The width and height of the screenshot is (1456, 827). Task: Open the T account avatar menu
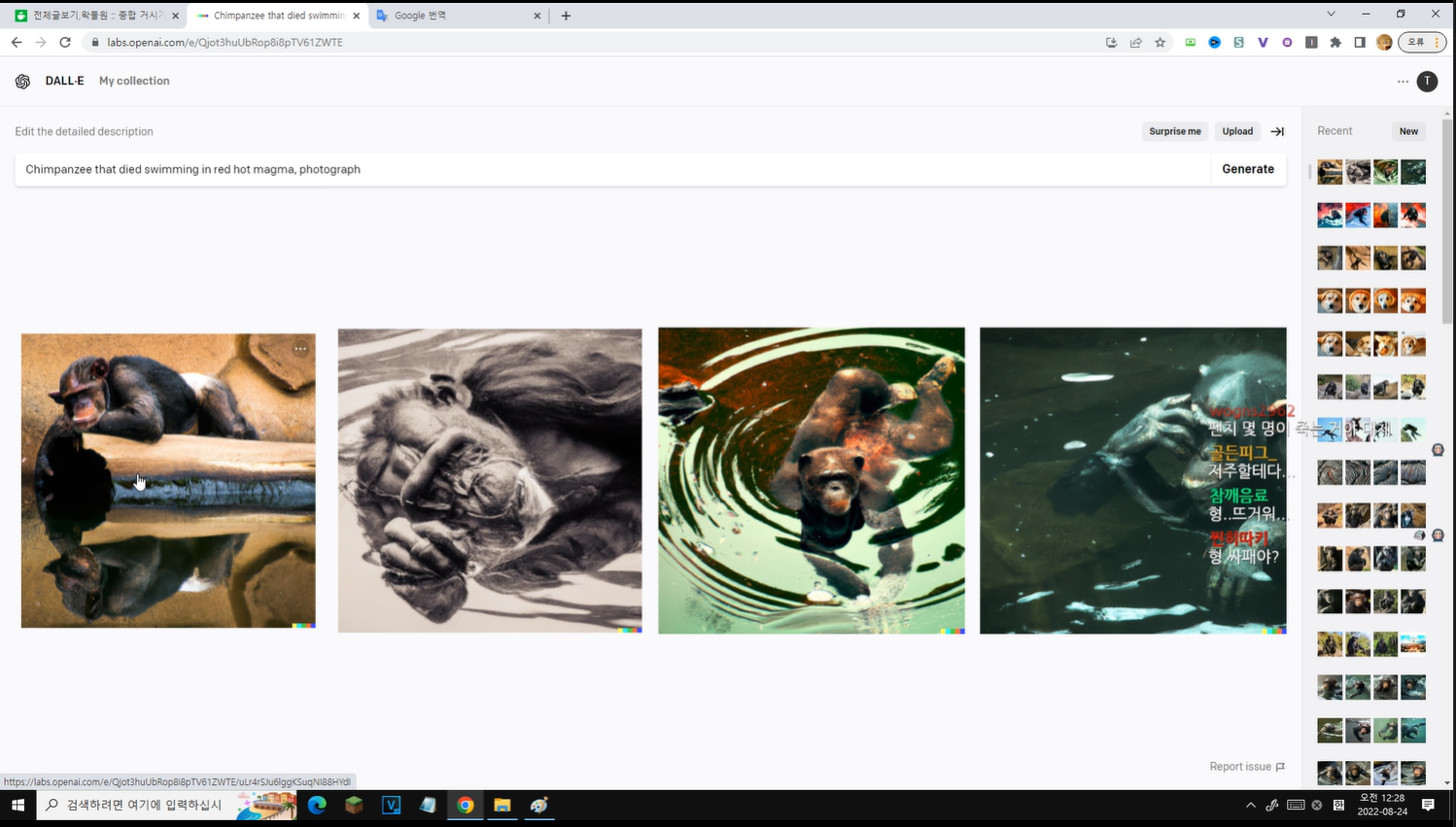tap(1427, 82)
